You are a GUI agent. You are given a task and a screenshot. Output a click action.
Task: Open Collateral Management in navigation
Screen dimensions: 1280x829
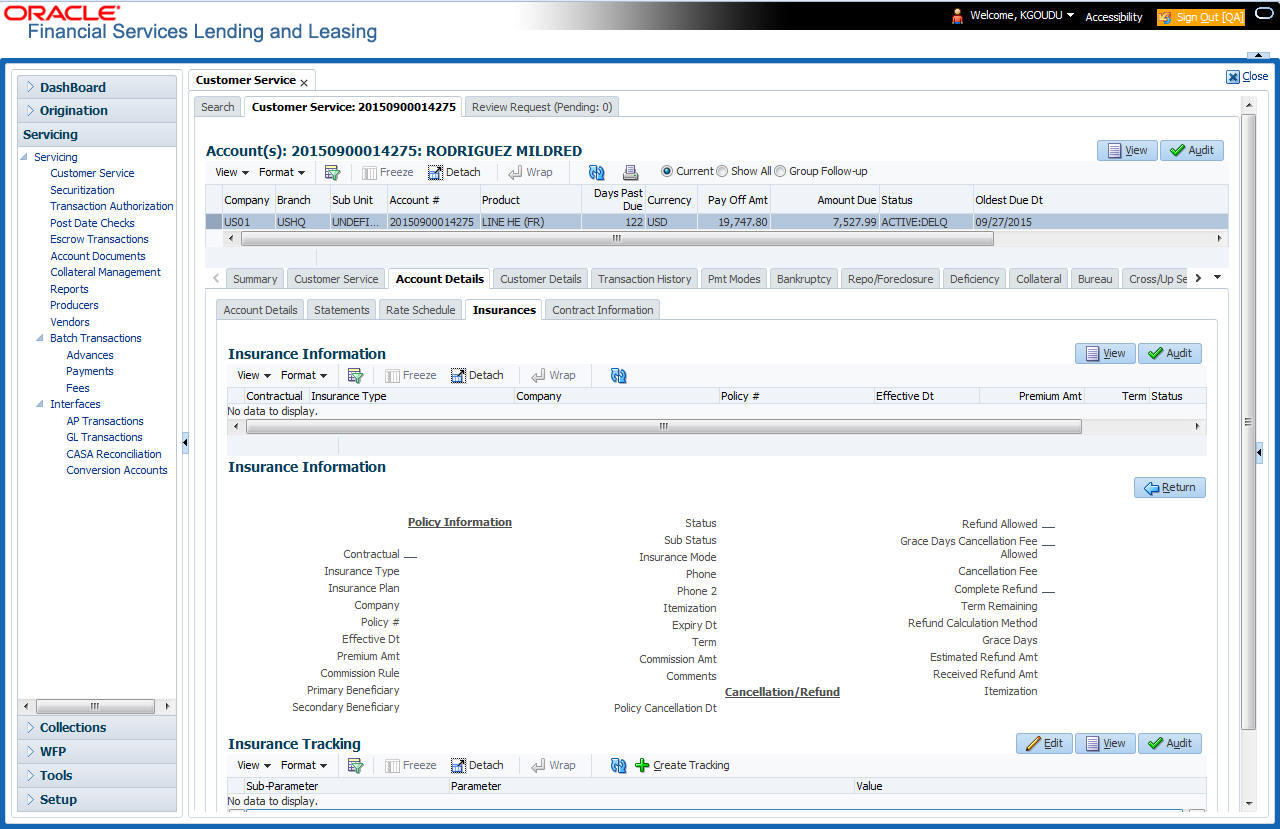pos(105,272)
